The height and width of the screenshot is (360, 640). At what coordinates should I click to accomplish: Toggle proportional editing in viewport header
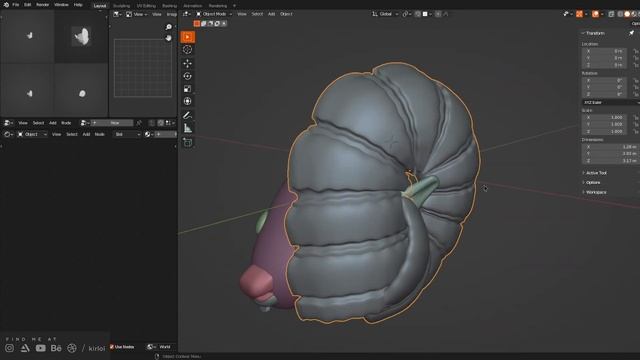click(x=438, y=14)
